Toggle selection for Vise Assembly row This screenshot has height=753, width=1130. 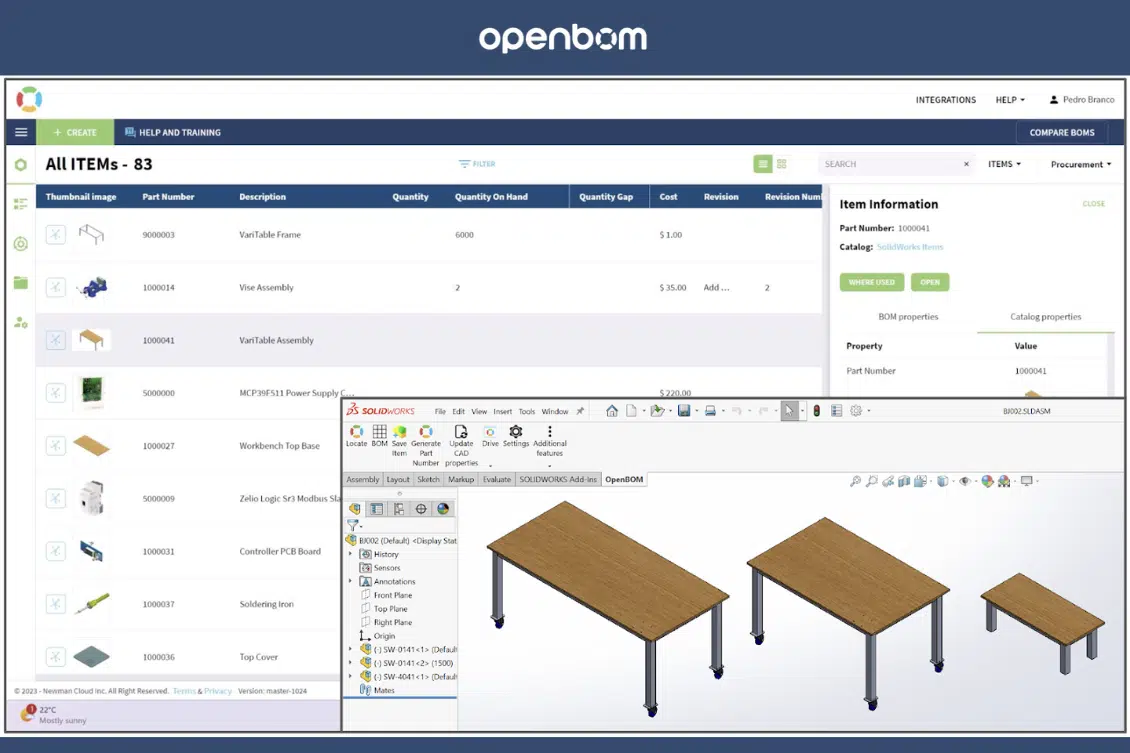coord(55,288)
